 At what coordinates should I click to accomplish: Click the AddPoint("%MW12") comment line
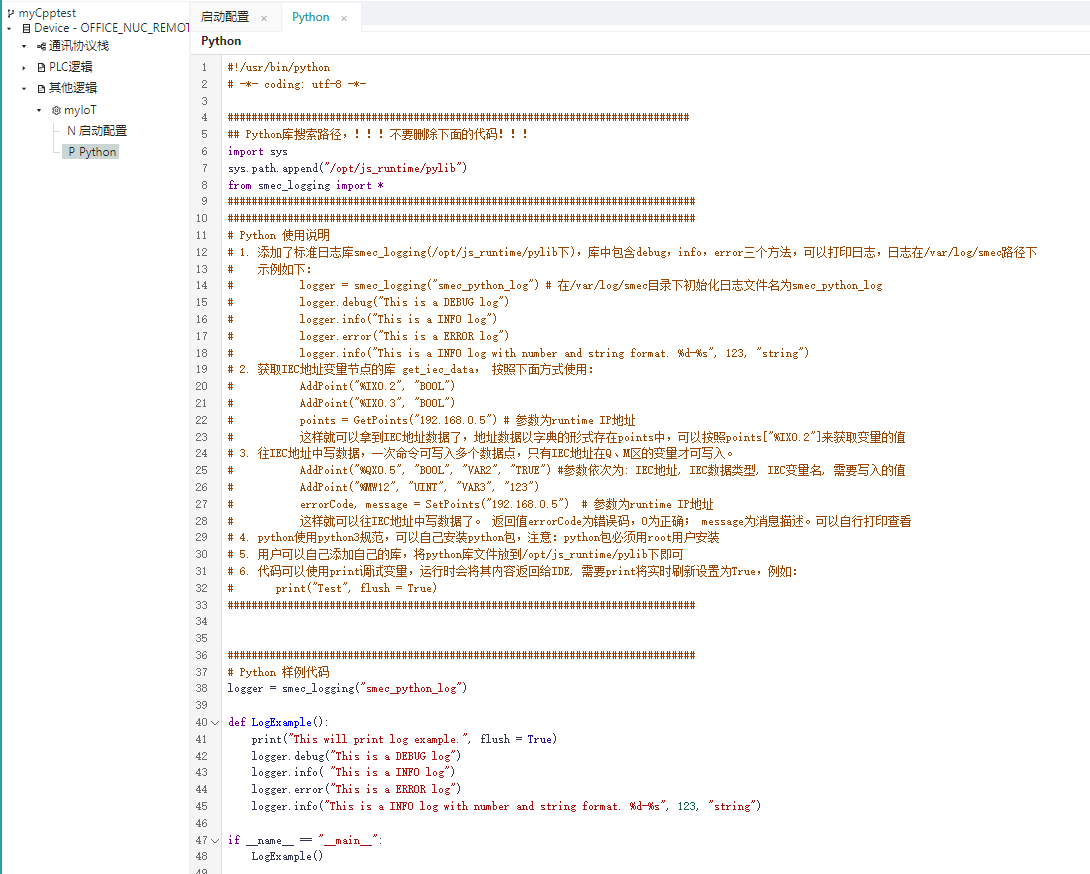pos(419,487)
